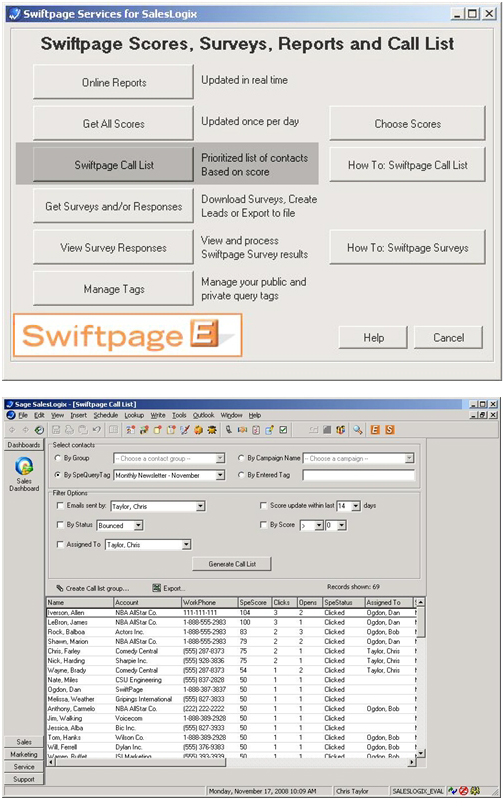The image size is (503, 806).
Task: Click the Get All Scores button
Action: coord(114,123)
